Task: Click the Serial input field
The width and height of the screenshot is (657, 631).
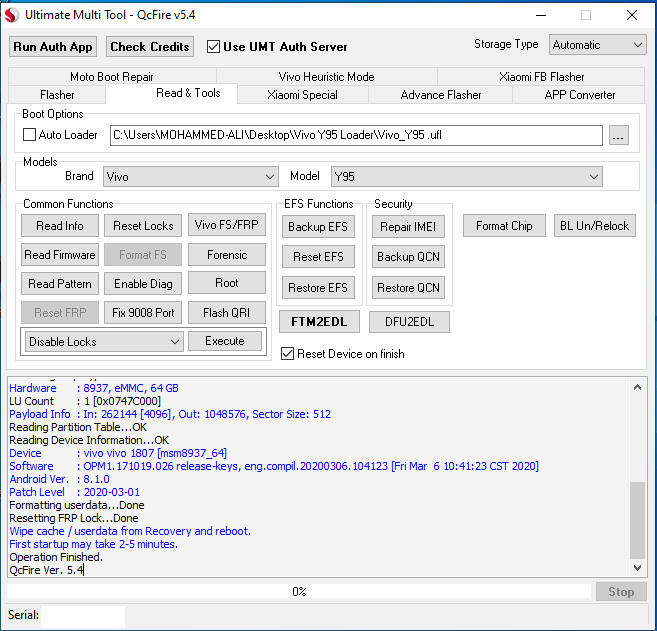Action: (83, 616)
